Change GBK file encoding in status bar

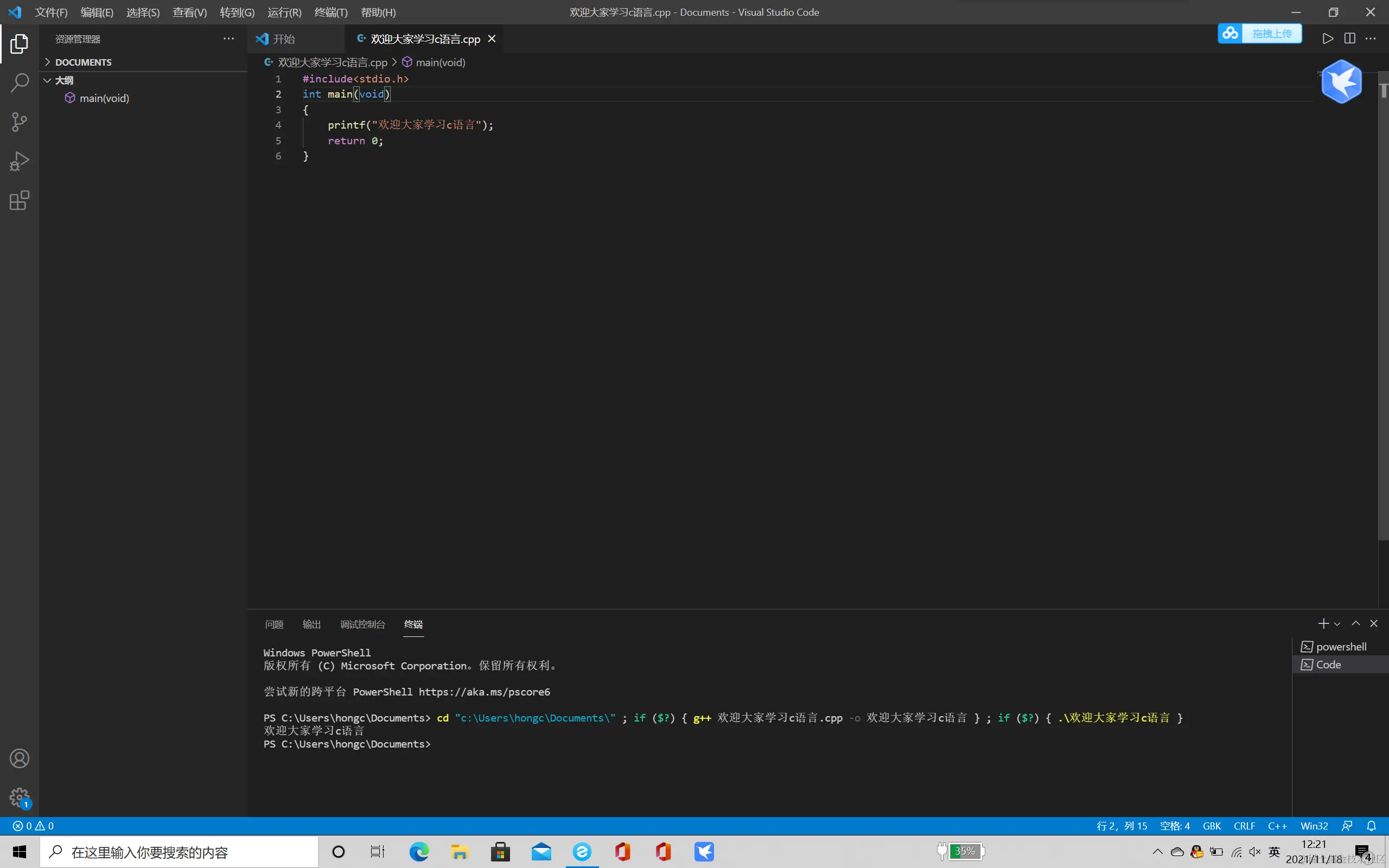[x=1212, y=826]
